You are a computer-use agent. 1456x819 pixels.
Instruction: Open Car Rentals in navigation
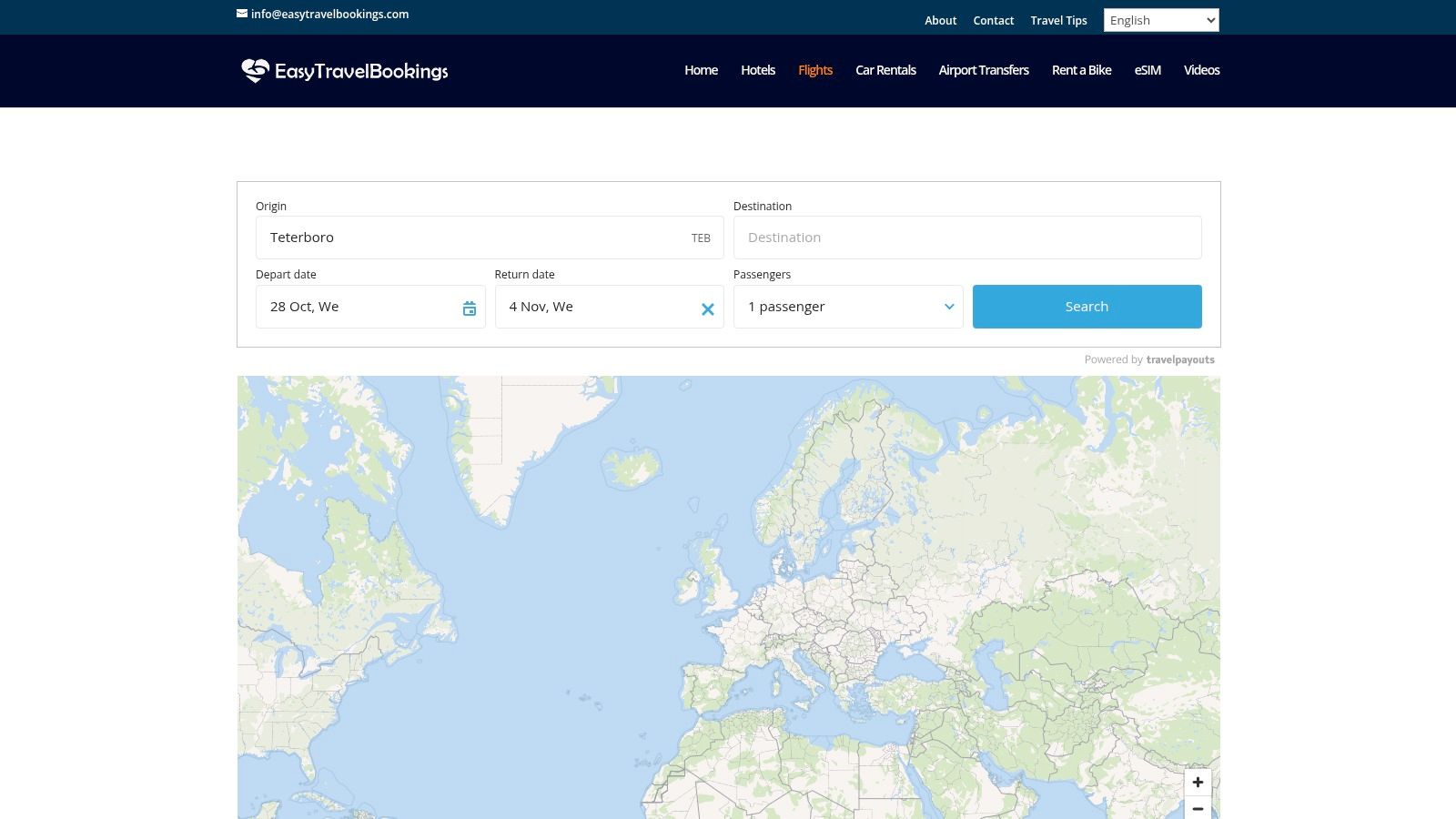coord(885,70)
